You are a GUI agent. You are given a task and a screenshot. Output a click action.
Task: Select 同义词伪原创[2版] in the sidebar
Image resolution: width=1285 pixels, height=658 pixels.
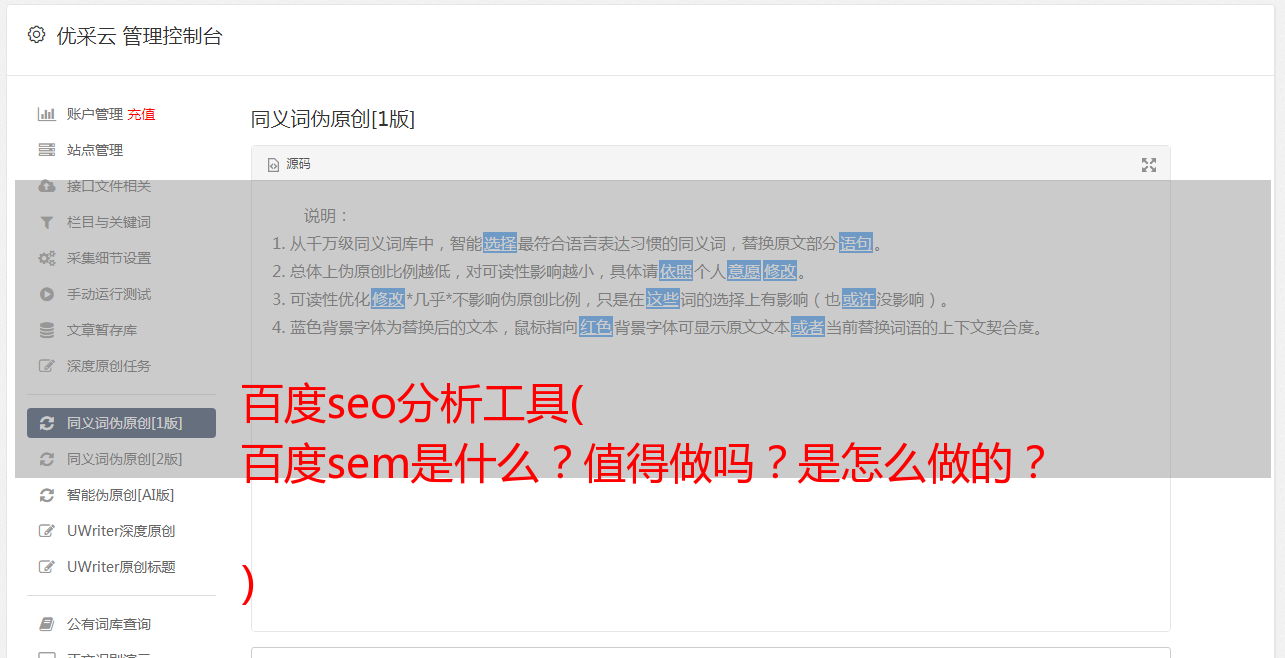pyautogui.click(x=121, y=459)
